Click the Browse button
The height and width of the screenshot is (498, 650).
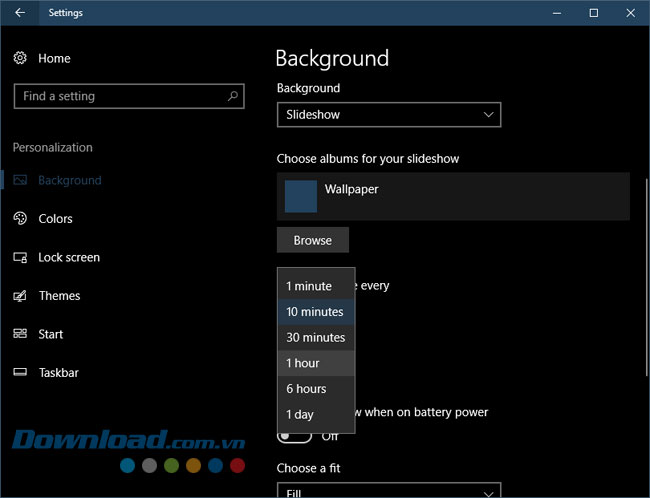point(312,240)
